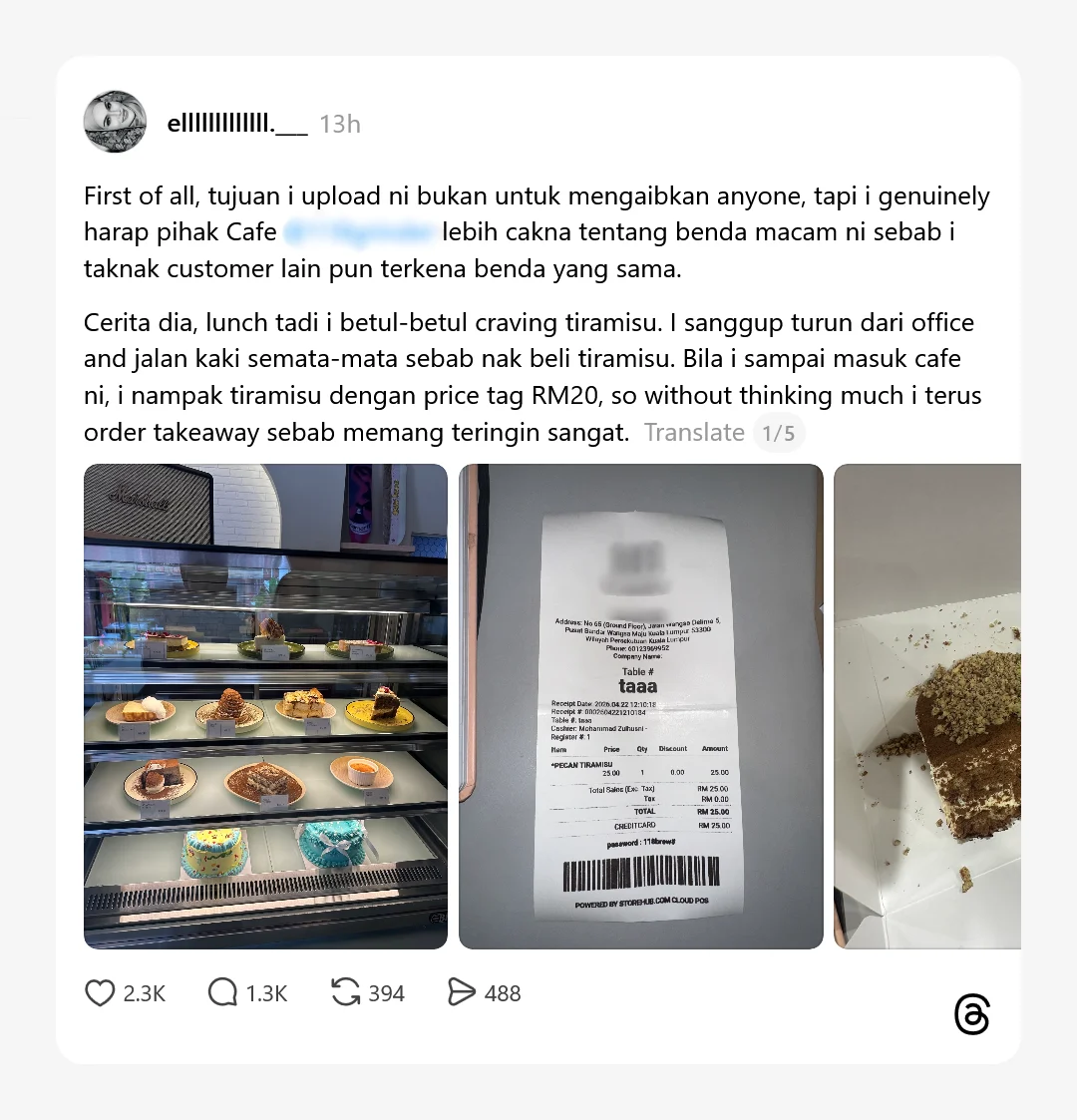
Task: Click the blurred cafe mention link
Action: coord(359,232)
